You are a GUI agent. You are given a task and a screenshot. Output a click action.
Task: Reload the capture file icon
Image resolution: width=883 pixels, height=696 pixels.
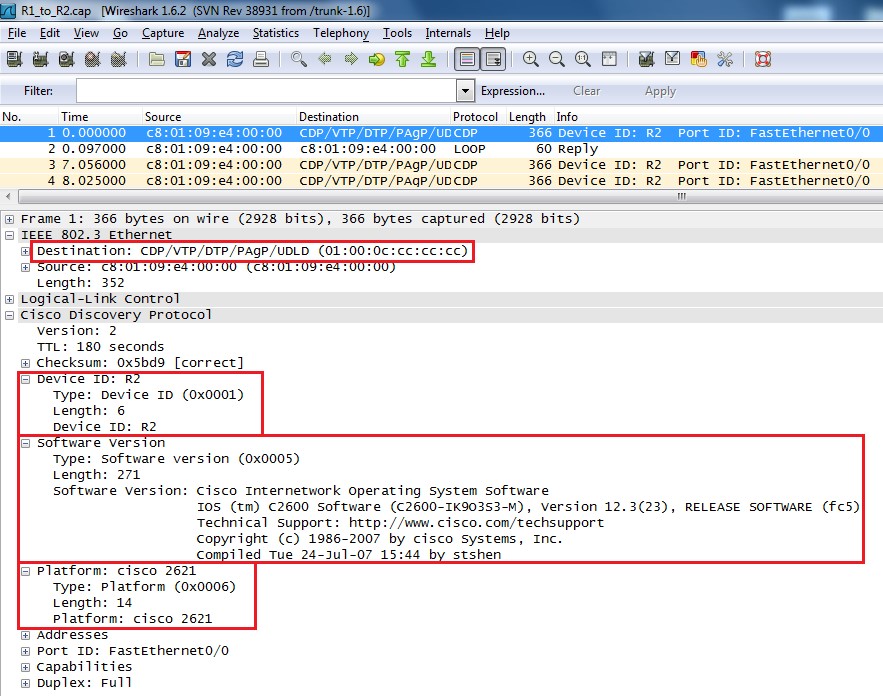coord(235,59)
